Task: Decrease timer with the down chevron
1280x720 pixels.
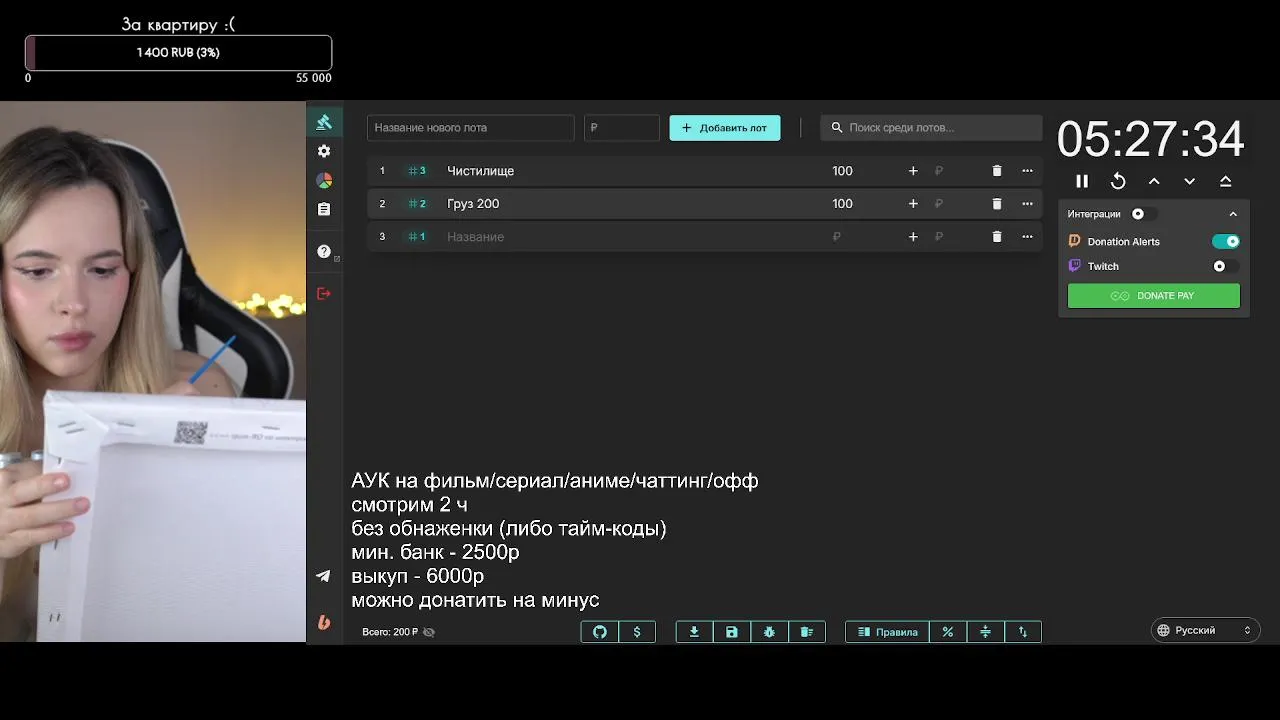Action: (x=1190, y=181)
